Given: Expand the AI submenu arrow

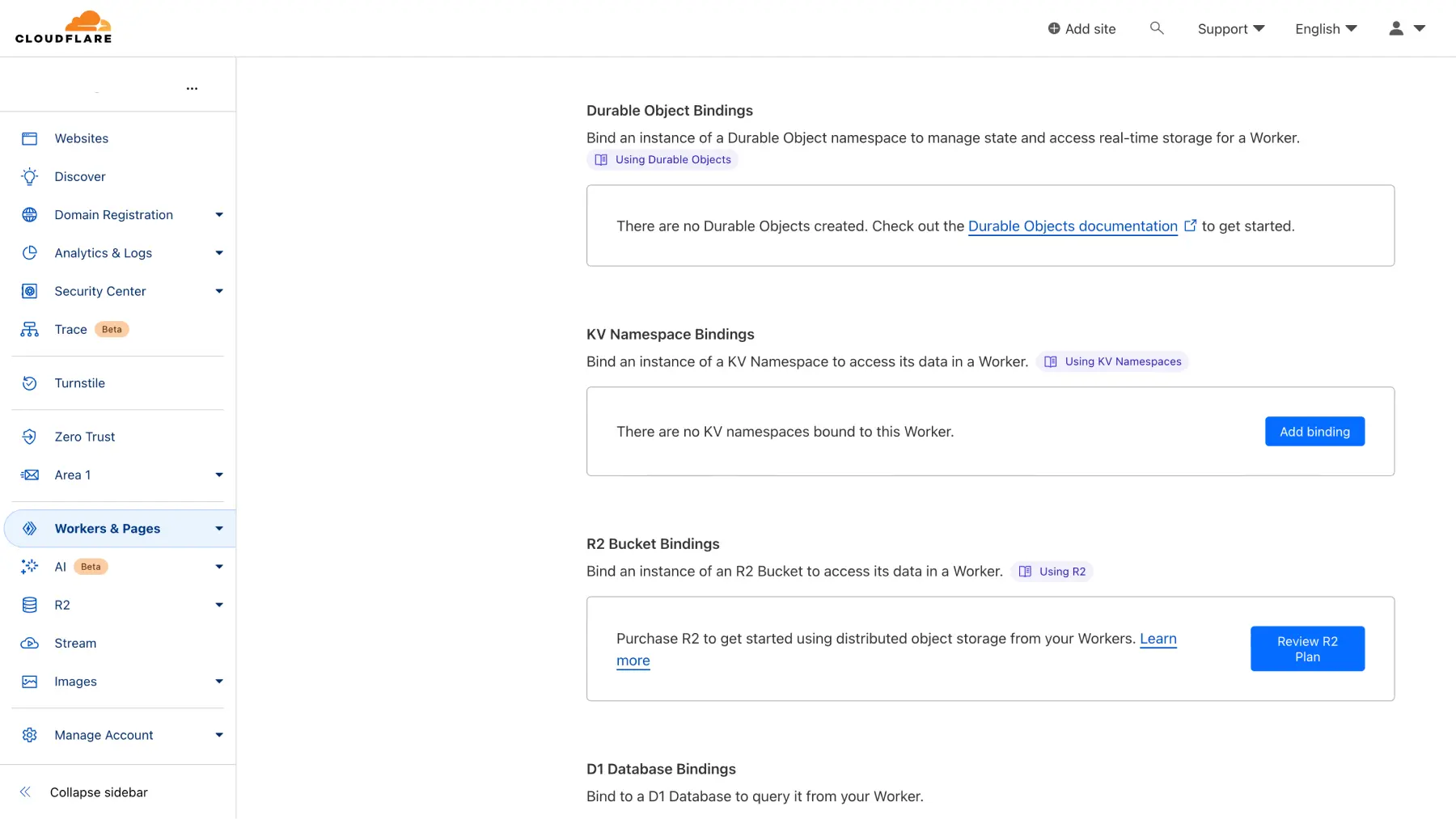Looking at the screenshot, I should click(x=219, y=567).
